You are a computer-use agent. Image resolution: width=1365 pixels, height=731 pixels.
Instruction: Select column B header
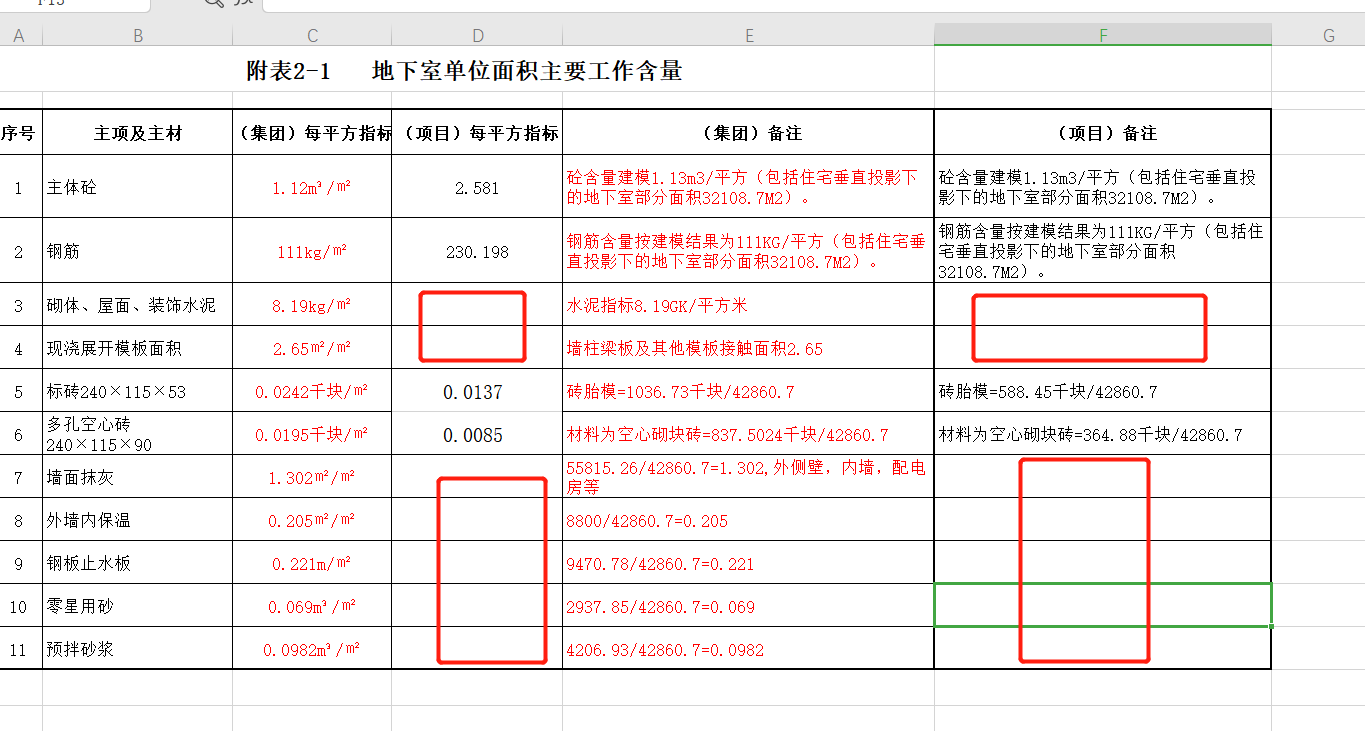[138, 36]
